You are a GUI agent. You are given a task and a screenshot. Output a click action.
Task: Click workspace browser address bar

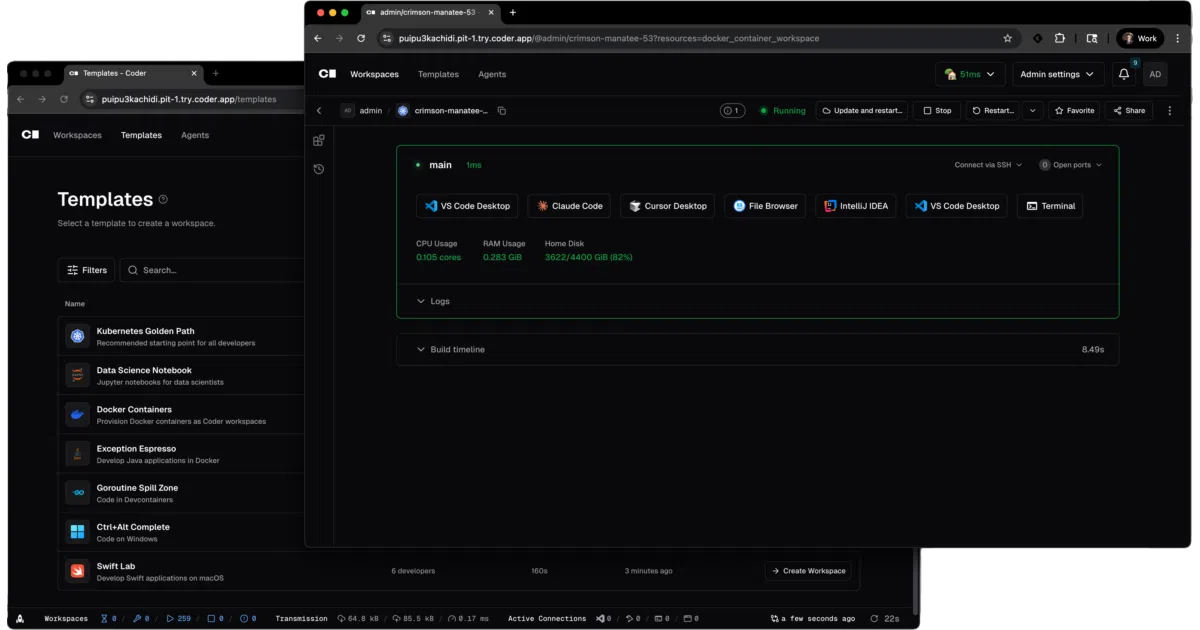[699, 38]
